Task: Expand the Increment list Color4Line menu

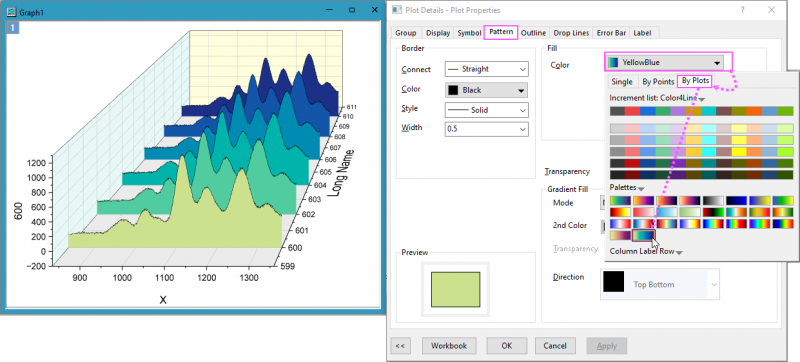Action: pos(702,99)
